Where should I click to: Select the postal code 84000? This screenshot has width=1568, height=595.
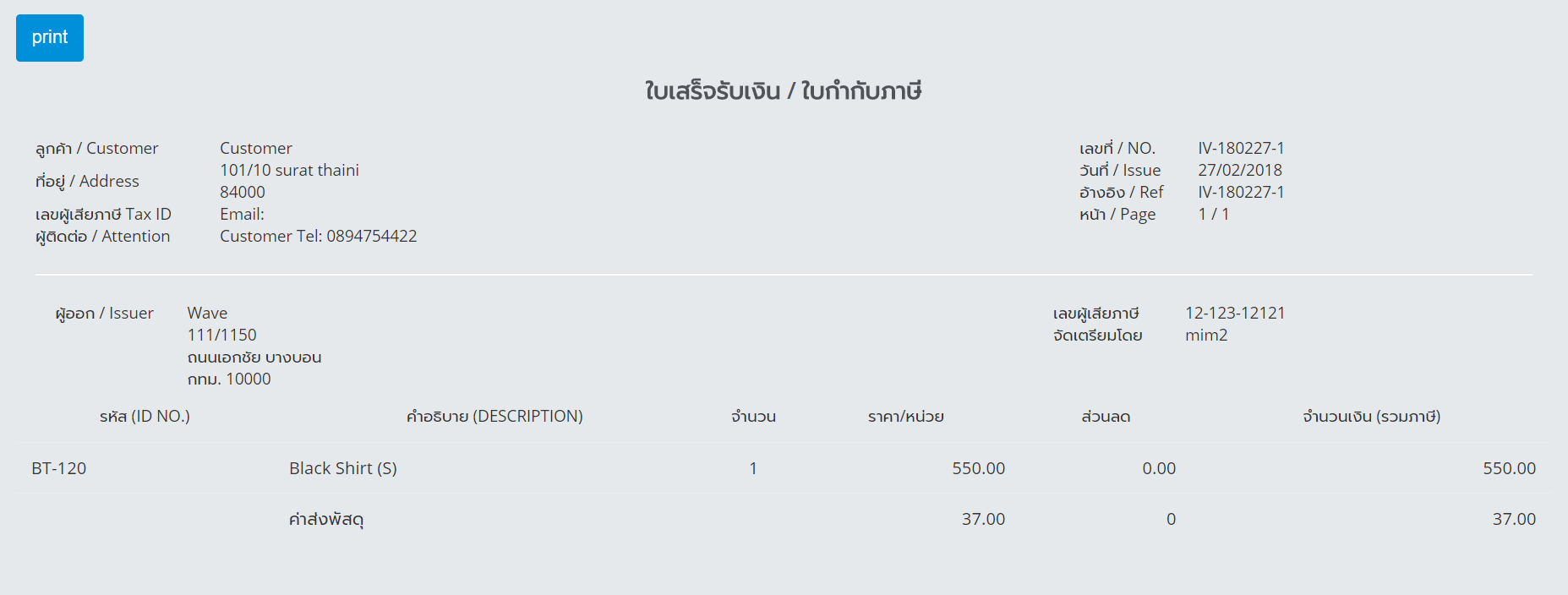click(x=243, y=192)
